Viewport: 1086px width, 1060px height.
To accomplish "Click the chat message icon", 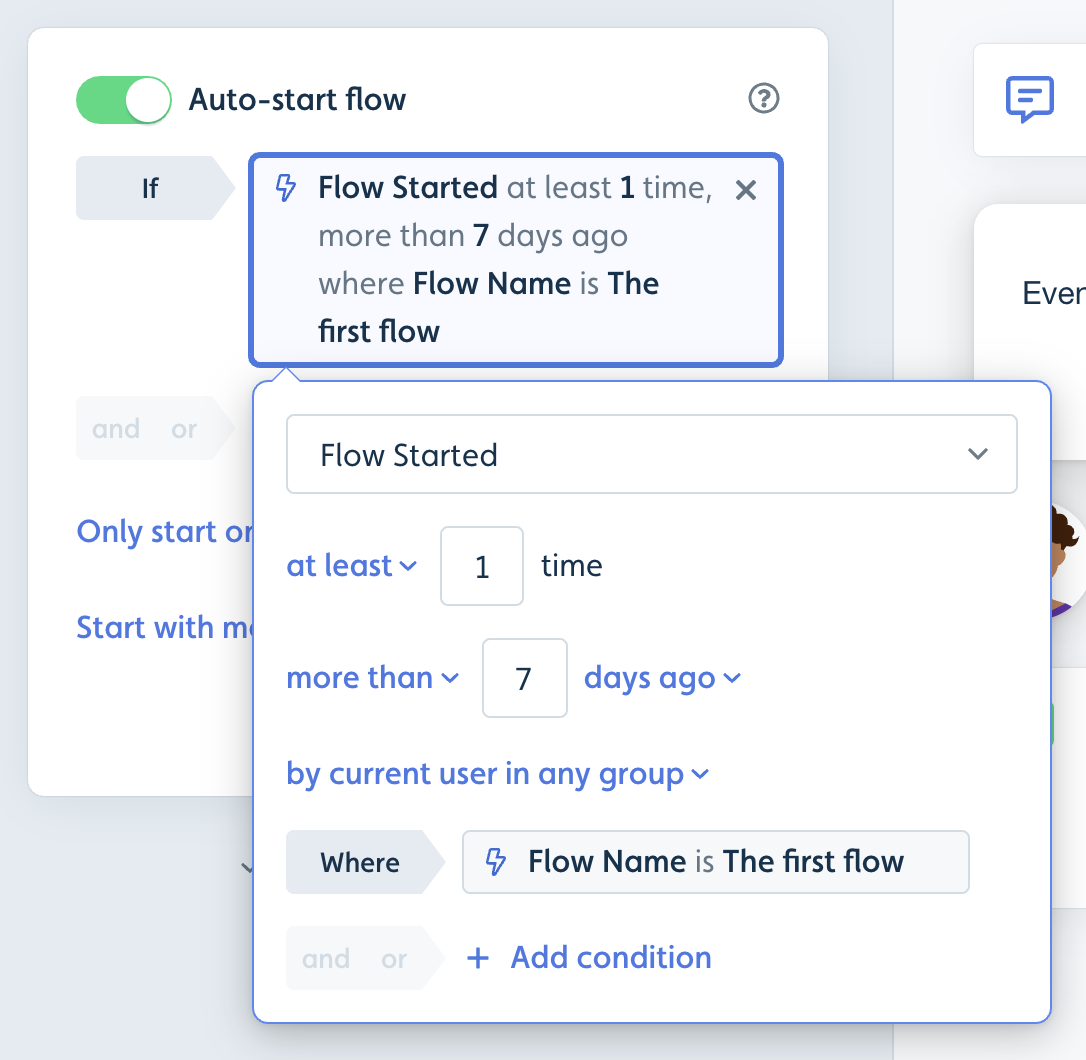I will click(1029, 99).
